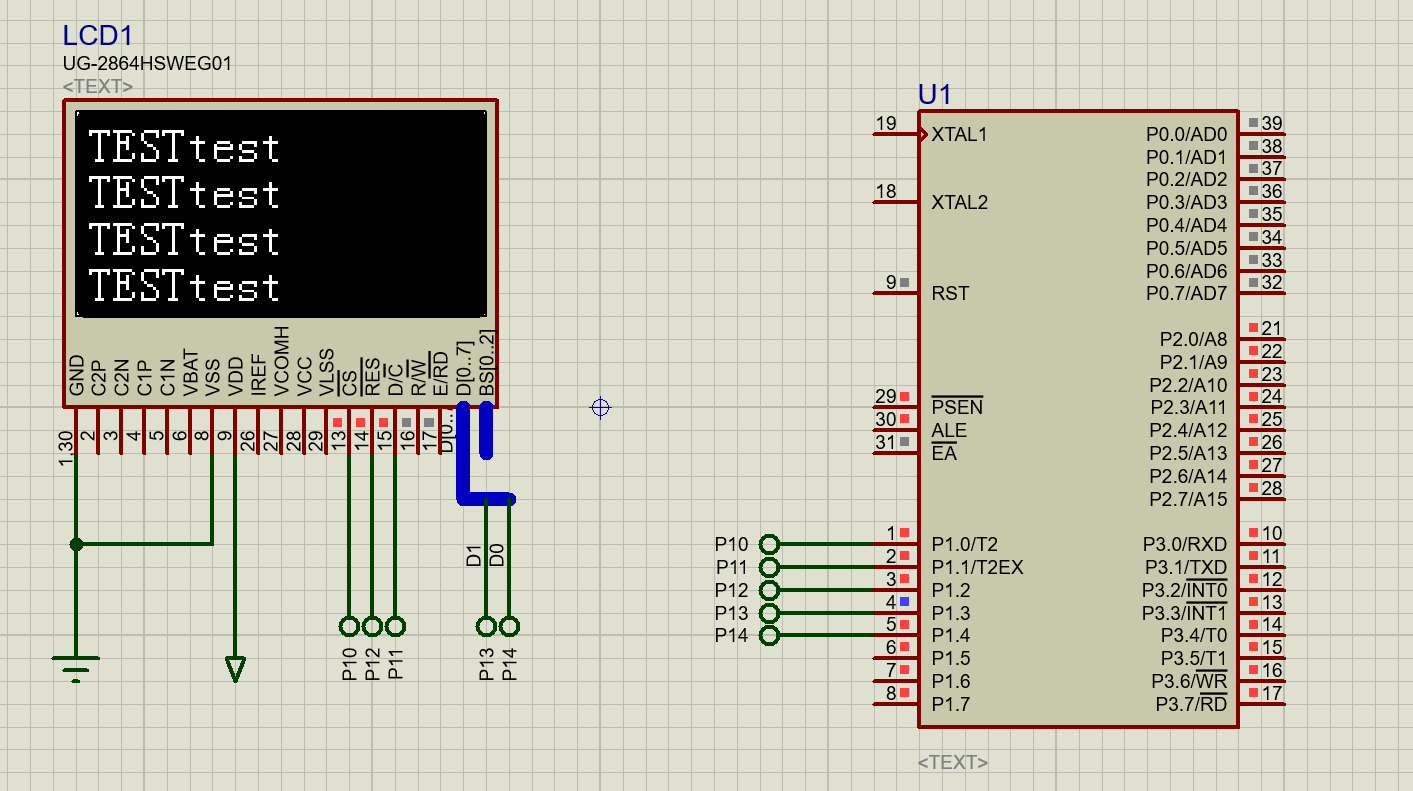This screenshot has width=1413, height=791.
Task: Click the origin crosshair marker between components
Action: pos(600,407)
